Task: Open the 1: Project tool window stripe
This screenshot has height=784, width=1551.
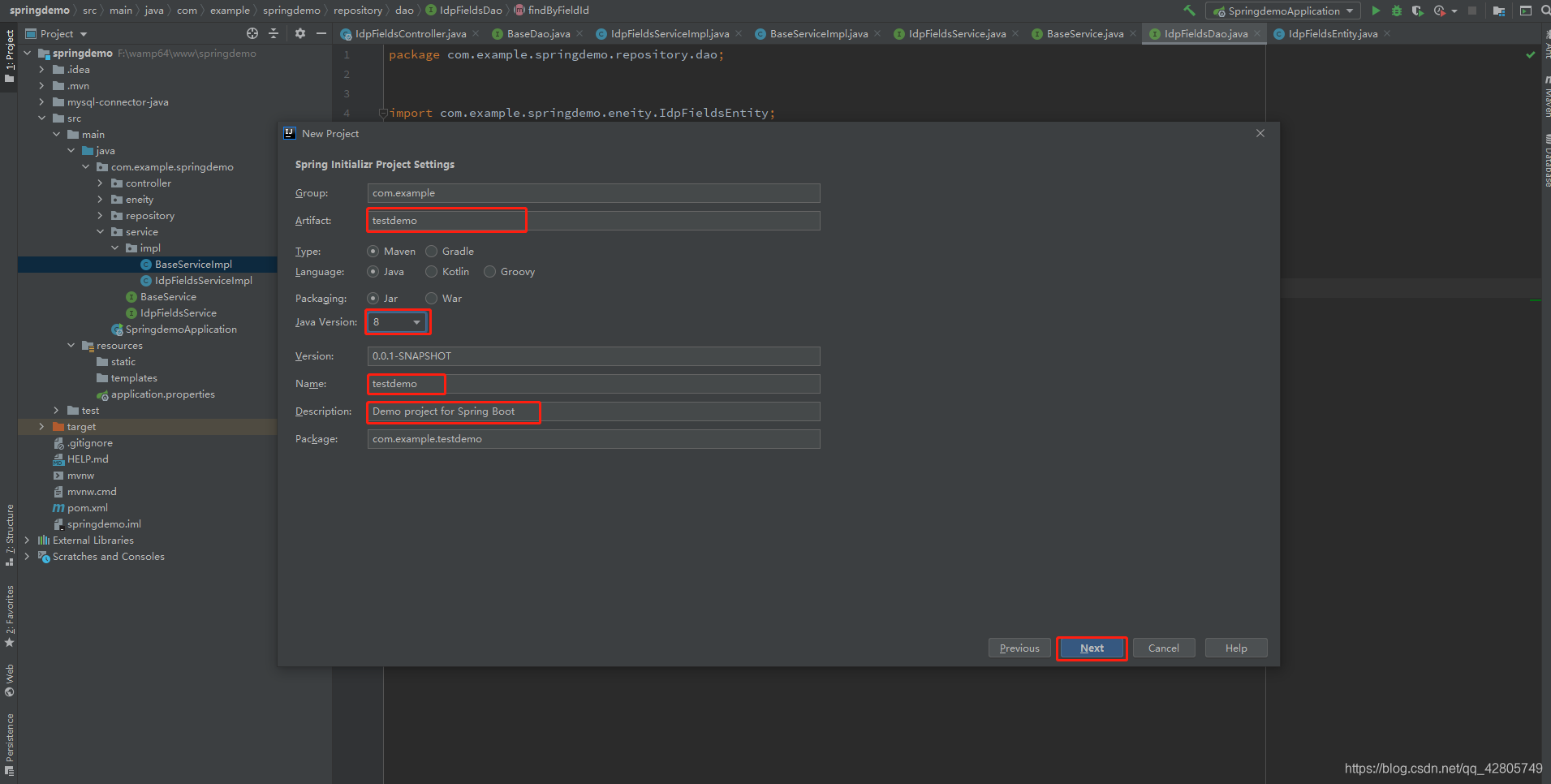Action: pyautogui.click(x=10, y=57)
